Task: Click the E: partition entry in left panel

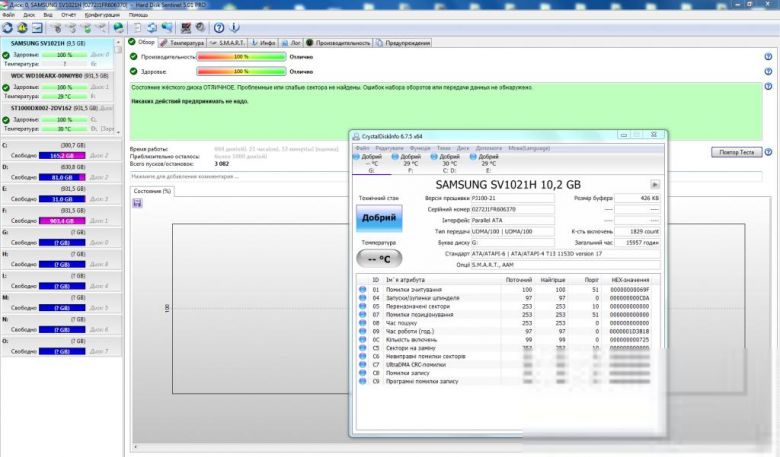Action: click(x=61, y=194)
